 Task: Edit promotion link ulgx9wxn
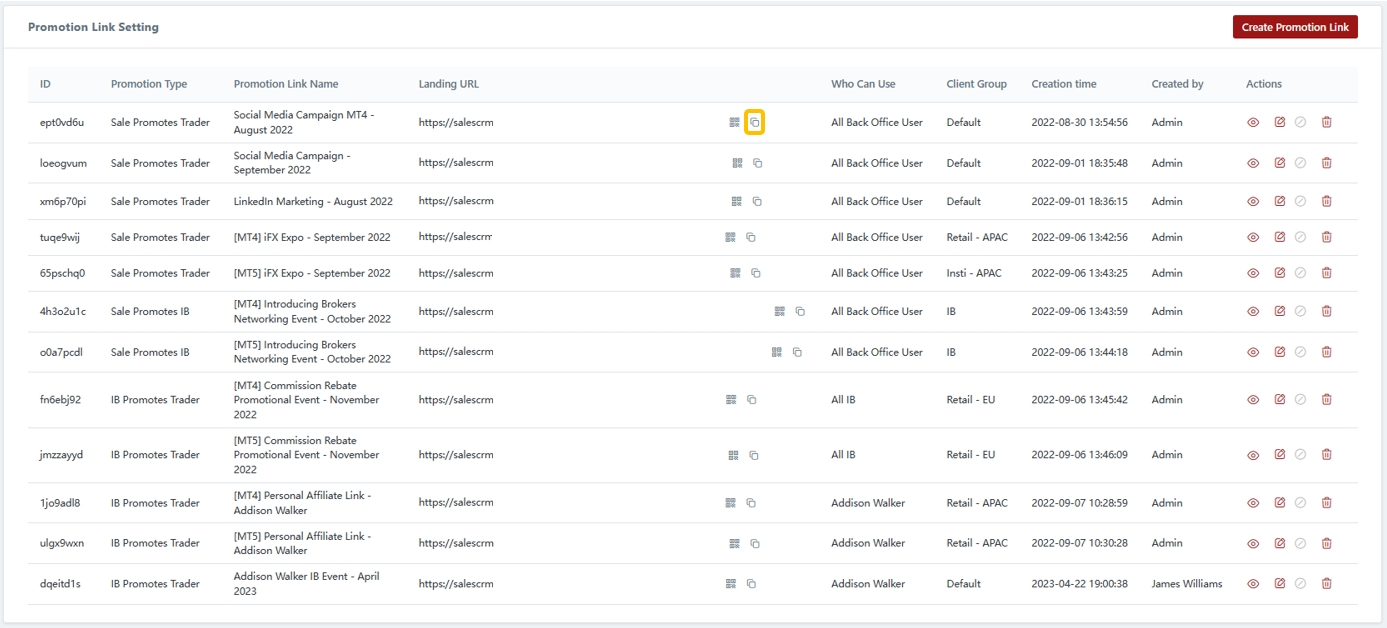coord(1279,543)
